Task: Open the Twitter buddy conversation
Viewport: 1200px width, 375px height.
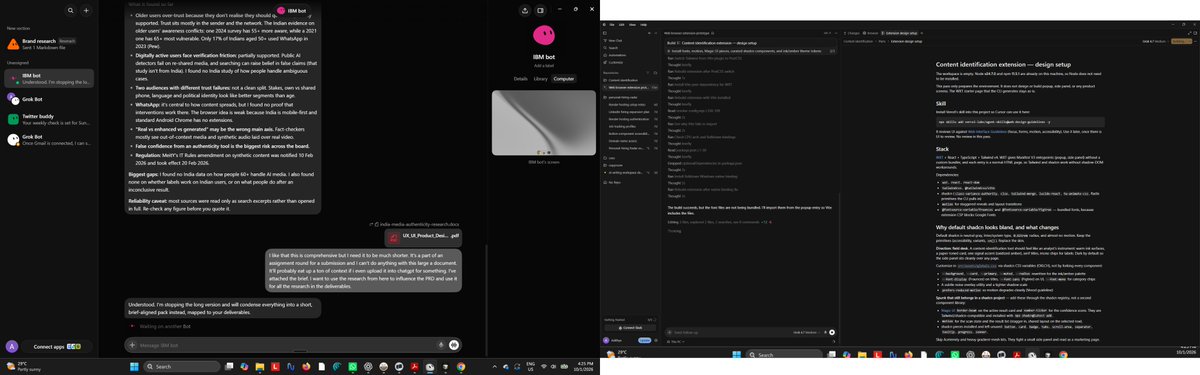Action: [x=49, y=120]
